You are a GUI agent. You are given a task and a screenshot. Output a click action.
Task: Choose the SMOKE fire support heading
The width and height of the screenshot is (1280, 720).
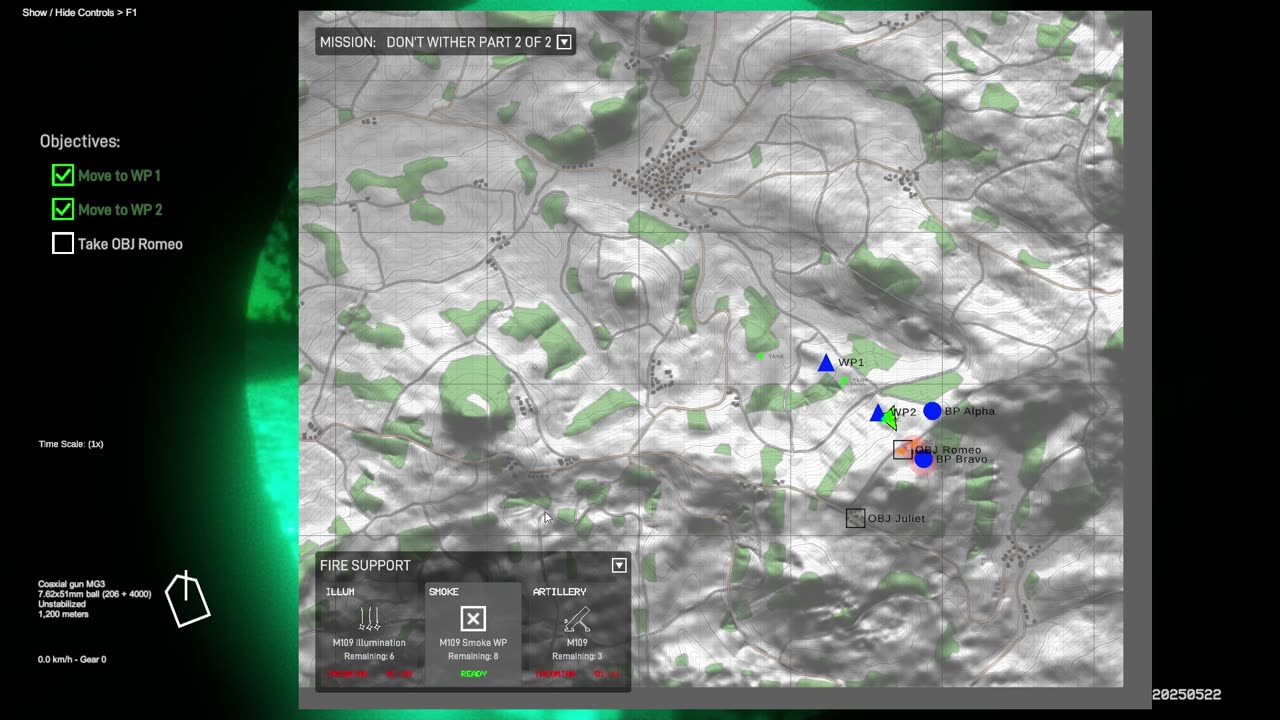pyautogui.click(x=444, y=592)
